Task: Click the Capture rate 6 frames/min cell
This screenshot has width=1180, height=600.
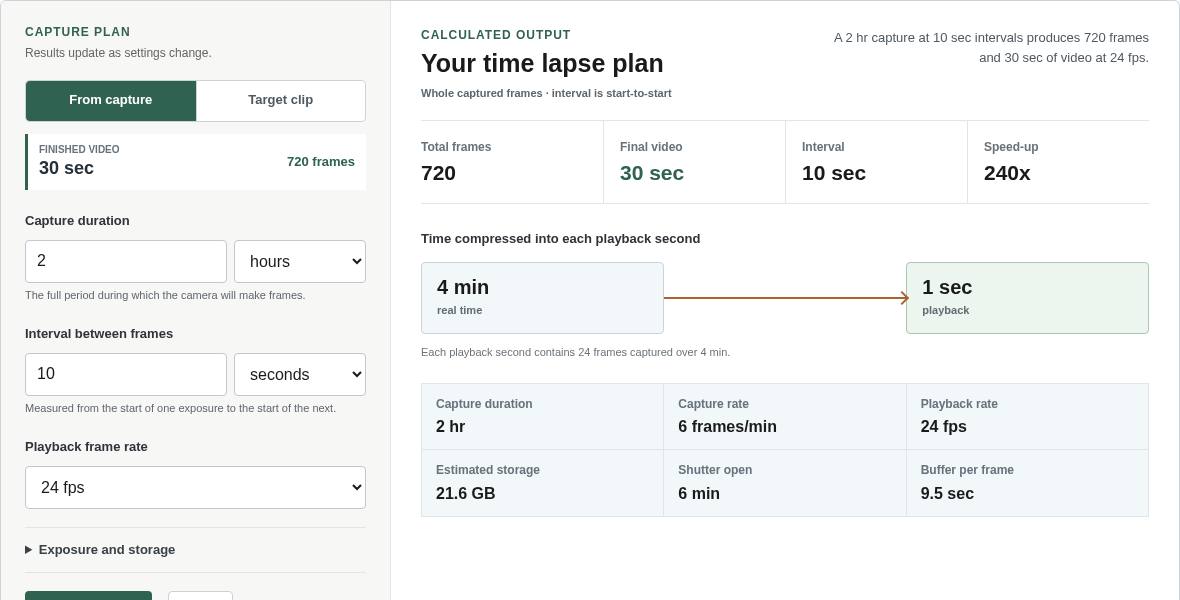Action: (785, 416)
